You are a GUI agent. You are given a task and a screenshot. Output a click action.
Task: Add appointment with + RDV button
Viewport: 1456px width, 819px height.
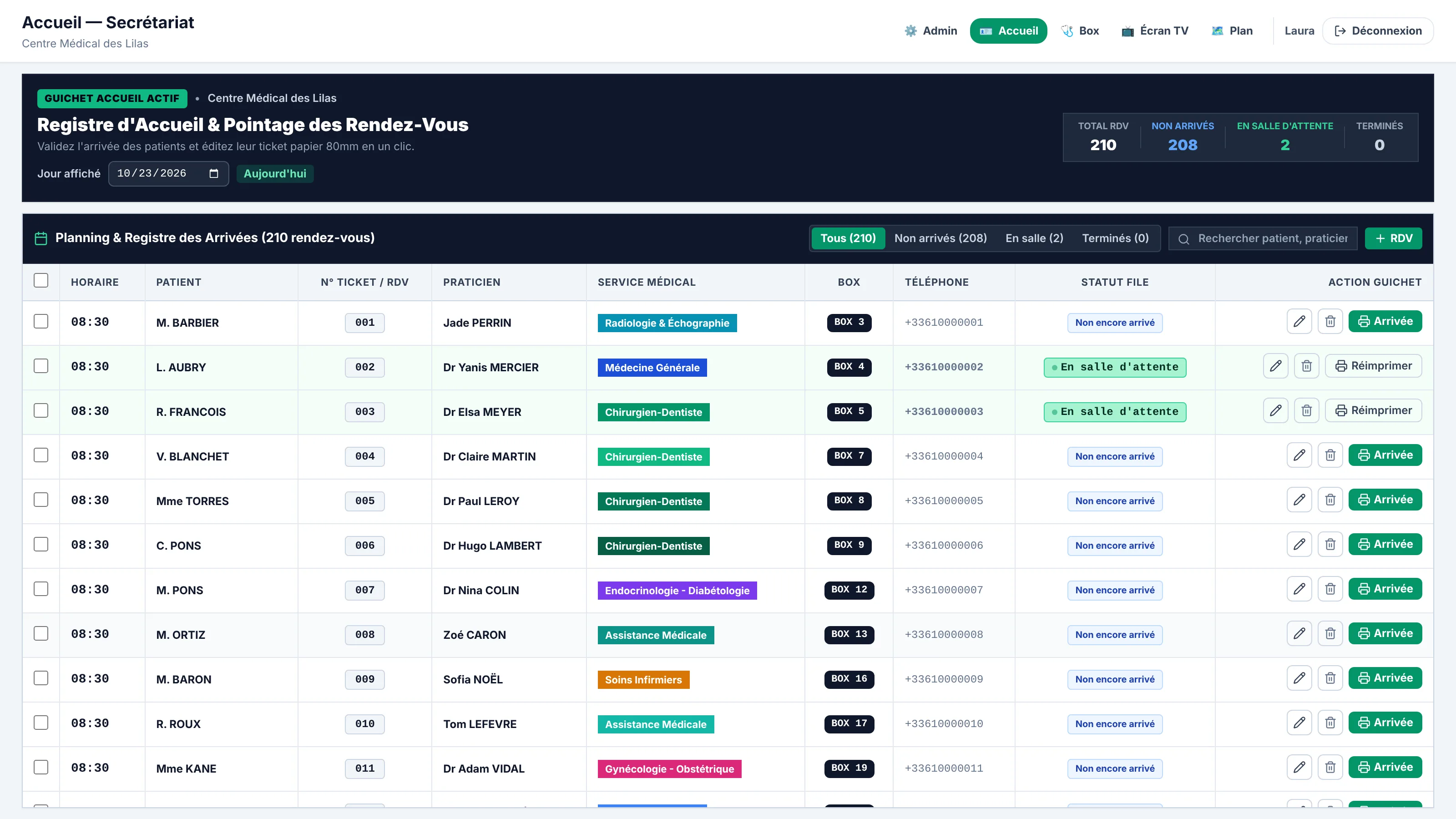tap(1393, 238)
